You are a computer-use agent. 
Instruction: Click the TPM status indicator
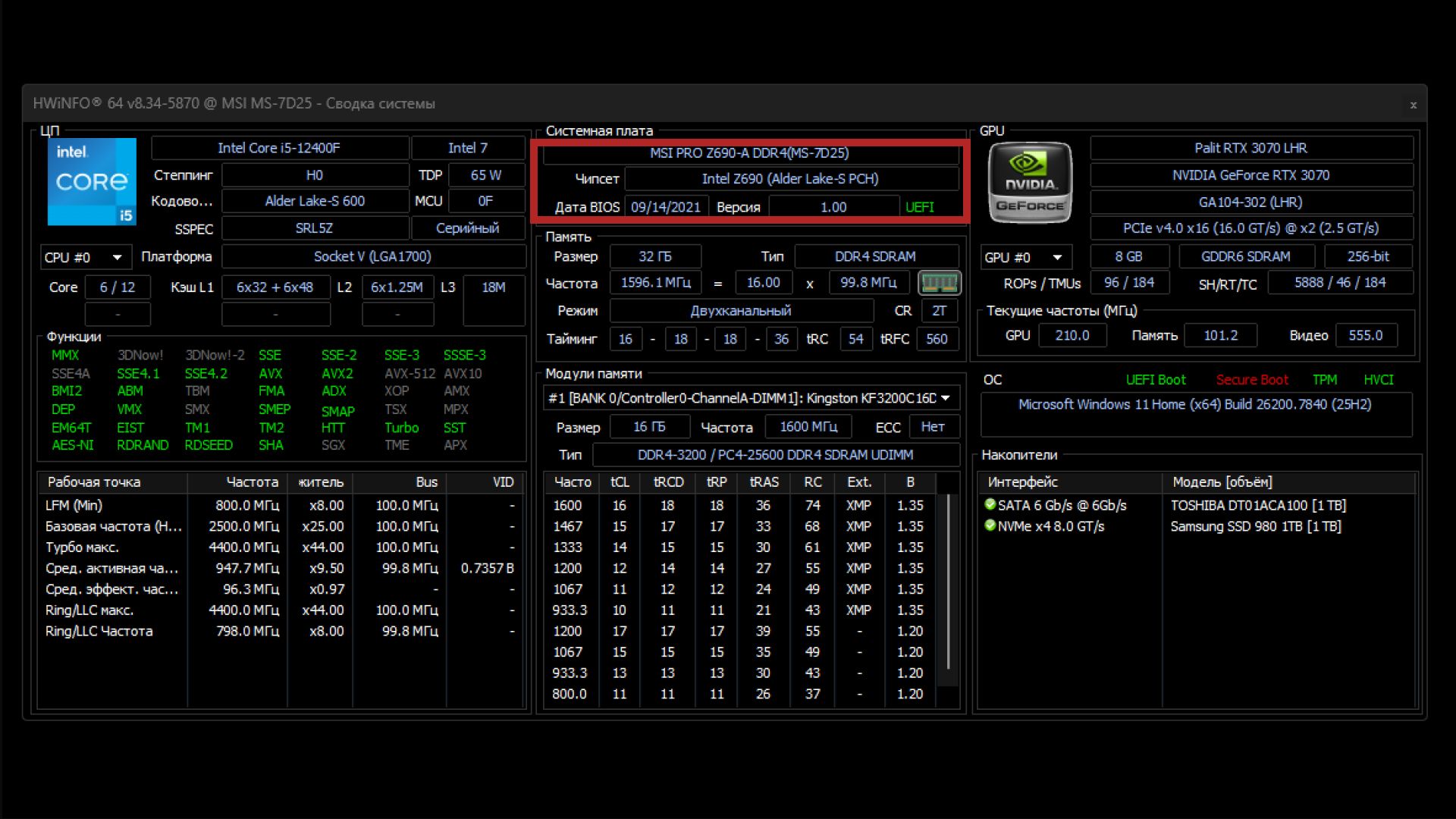pyautogui.click(x=1324, y=380)
